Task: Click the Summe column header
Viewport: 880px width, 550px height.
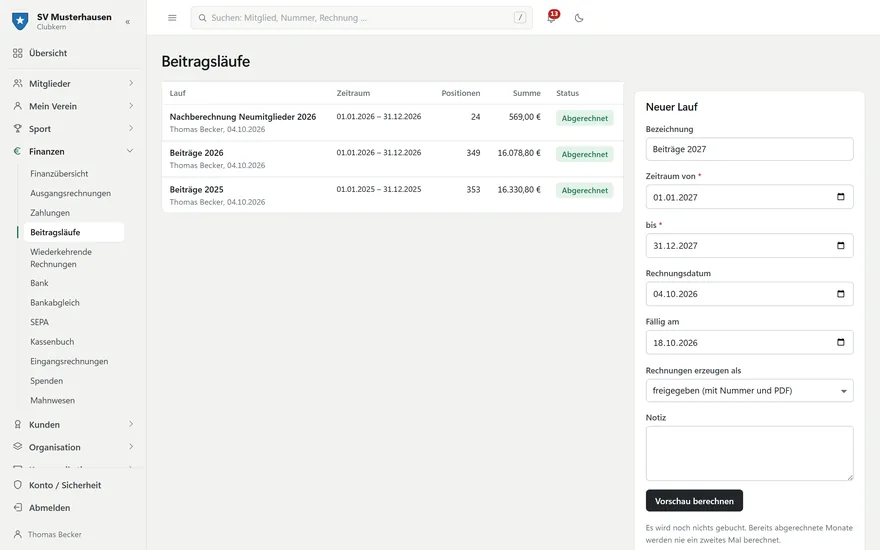Action: pos(526,93)
